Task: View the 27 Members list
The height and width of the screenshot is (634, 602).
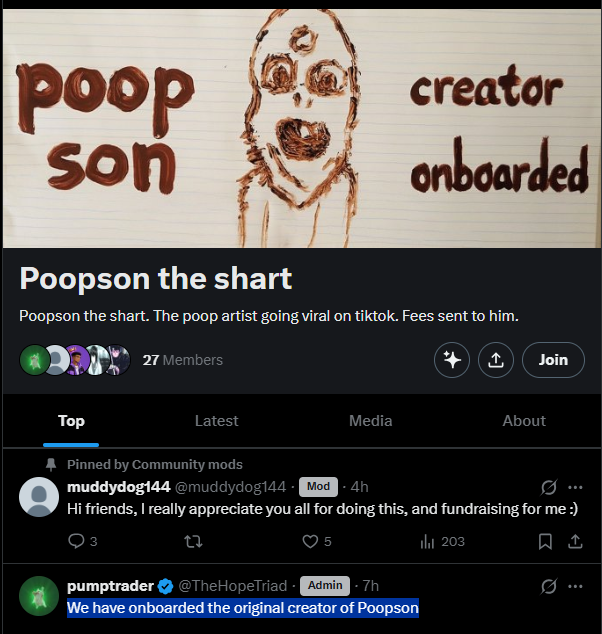Action: pos(182,360)
